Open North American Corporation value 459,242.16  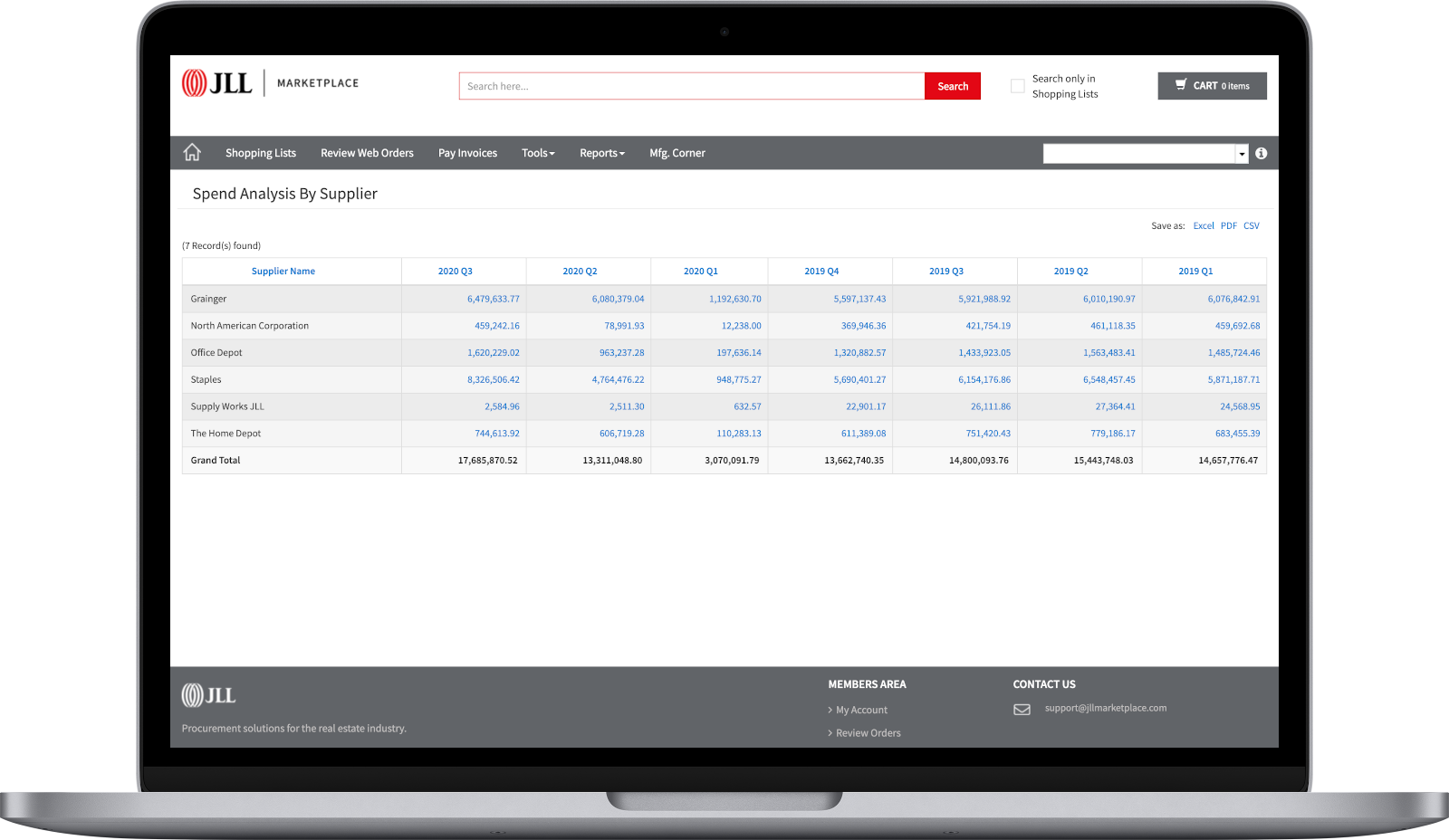(x=497, y=326)
